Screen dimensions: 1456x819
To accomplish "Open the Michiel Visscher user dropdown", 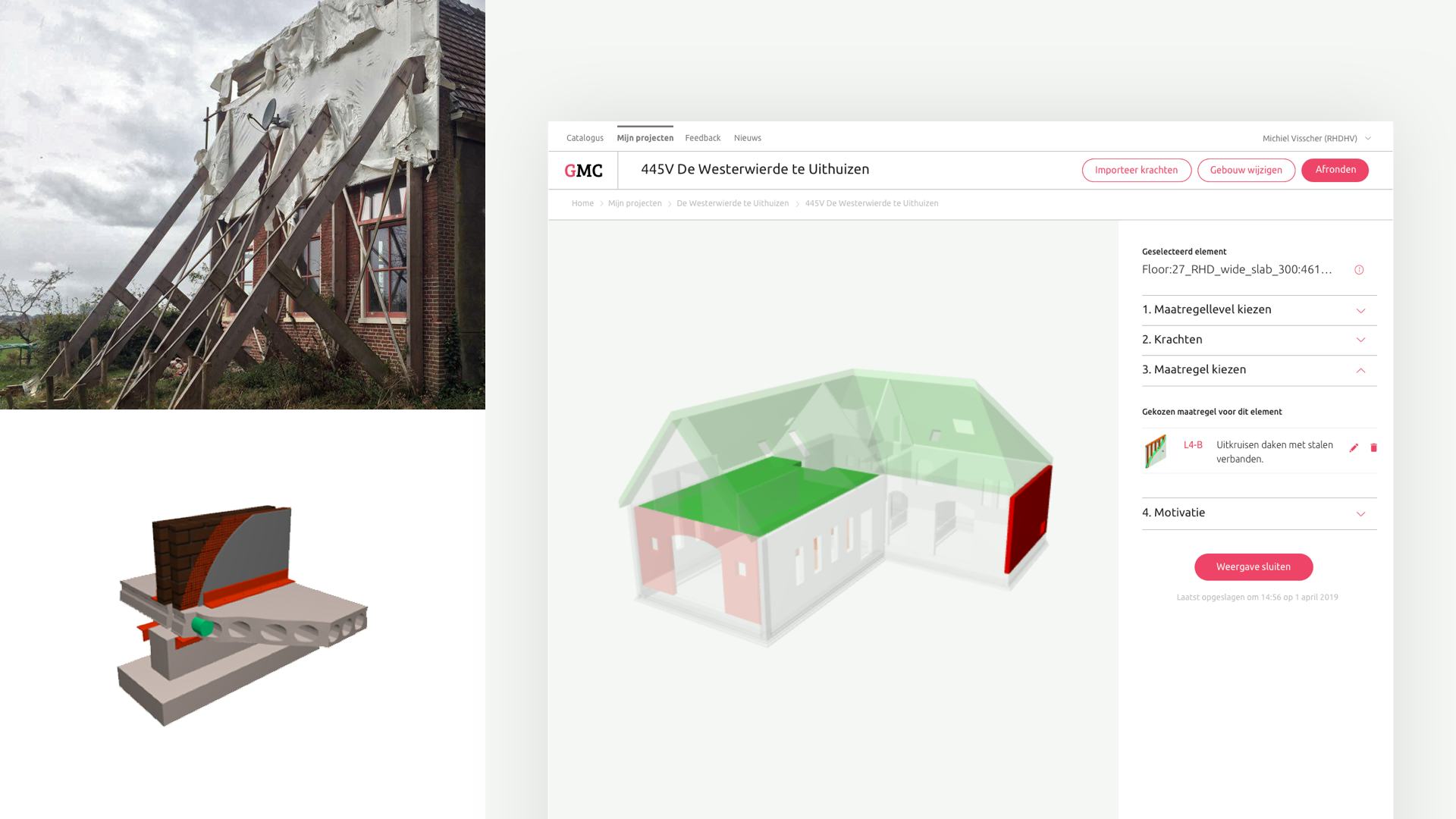I will coord(1316,139).
